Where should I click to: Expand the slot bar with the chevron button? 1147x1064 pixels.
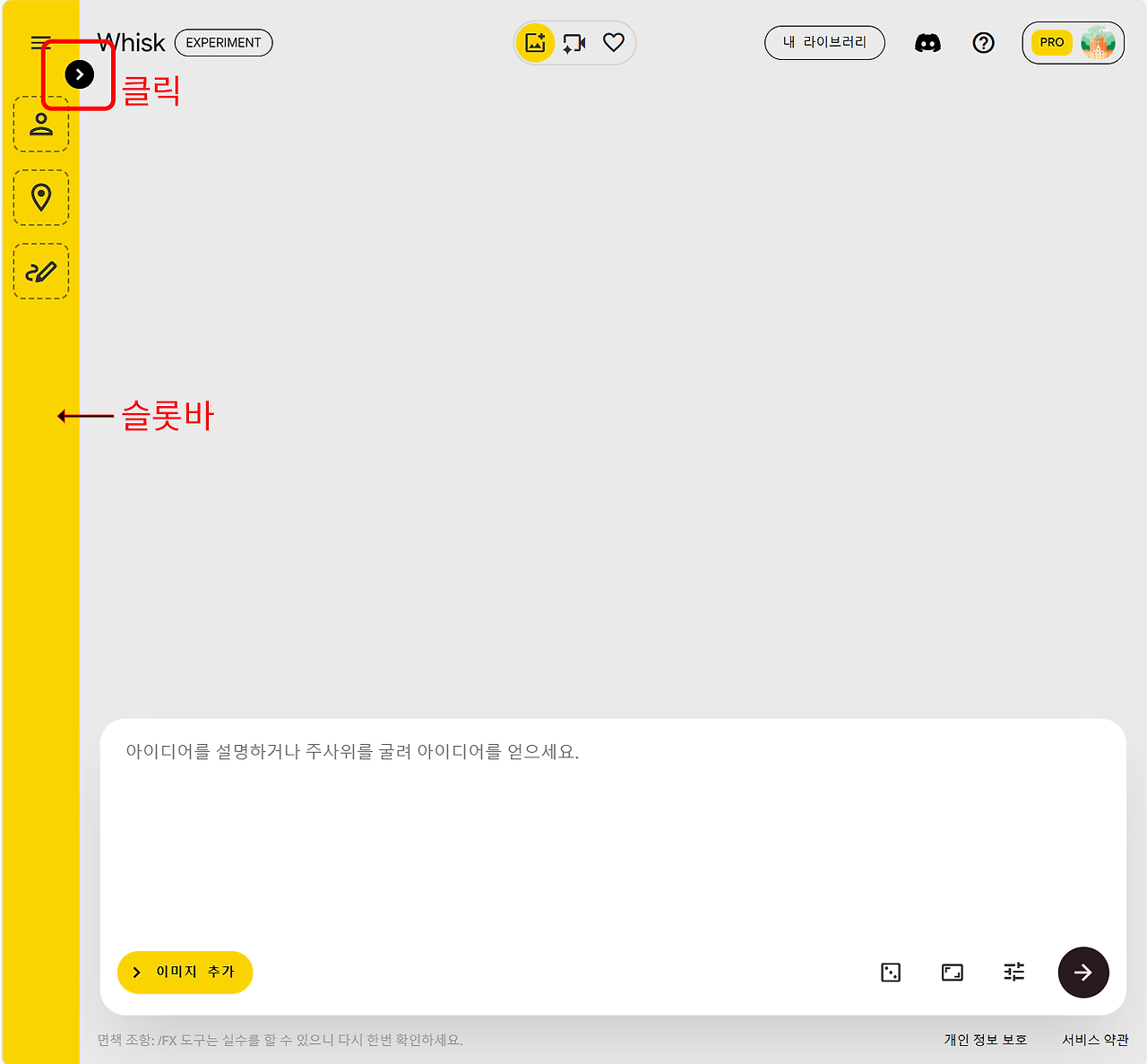click(79, 74)
